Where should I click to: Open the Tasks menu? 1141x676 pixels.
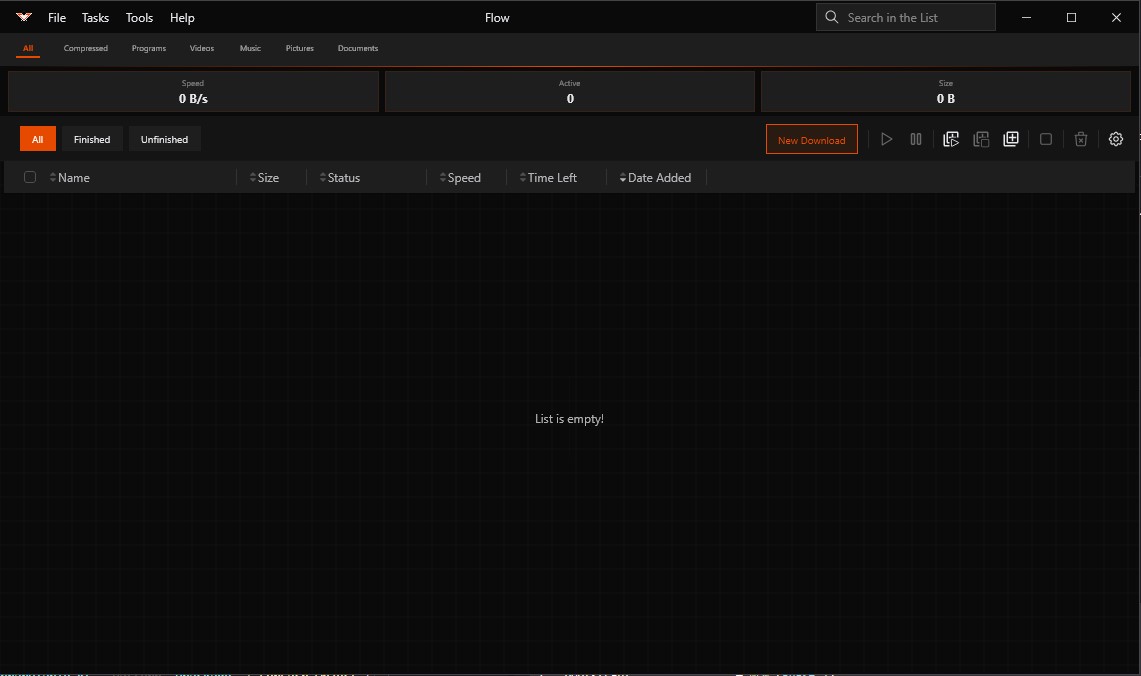click(95, 17)
